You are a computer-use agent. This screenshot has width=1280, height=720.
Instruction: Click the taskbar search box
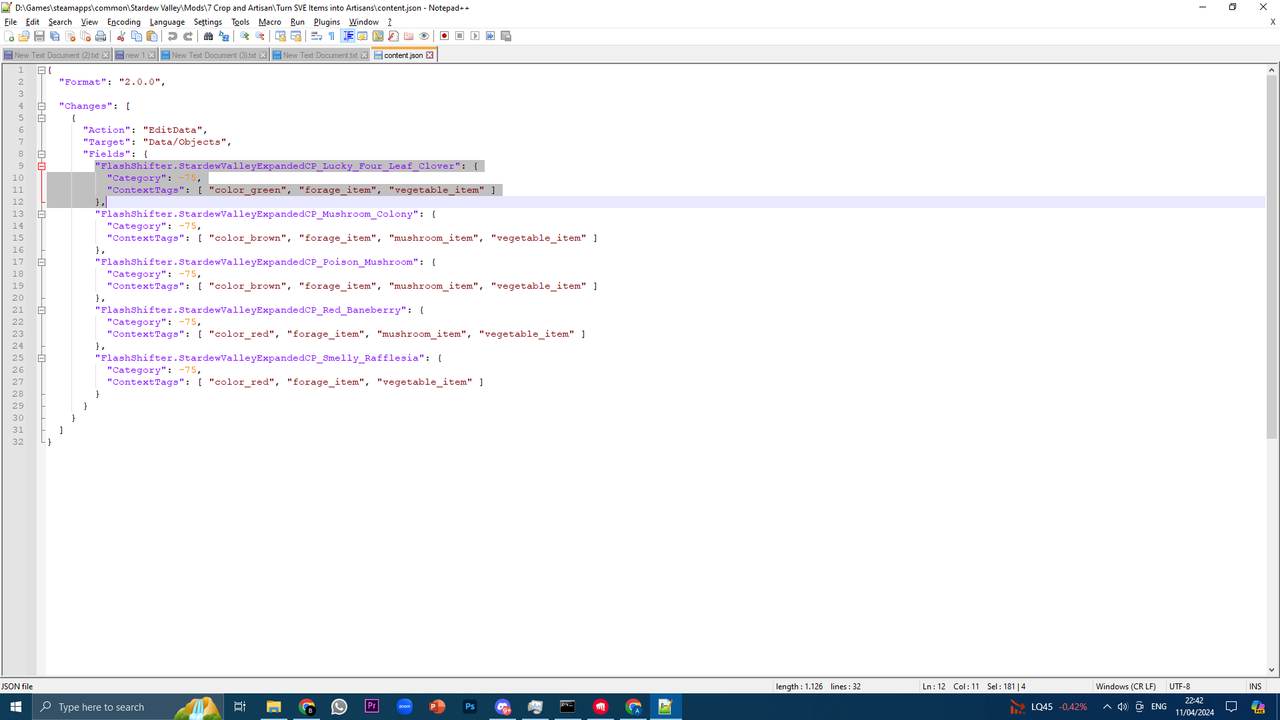(127, 707)
